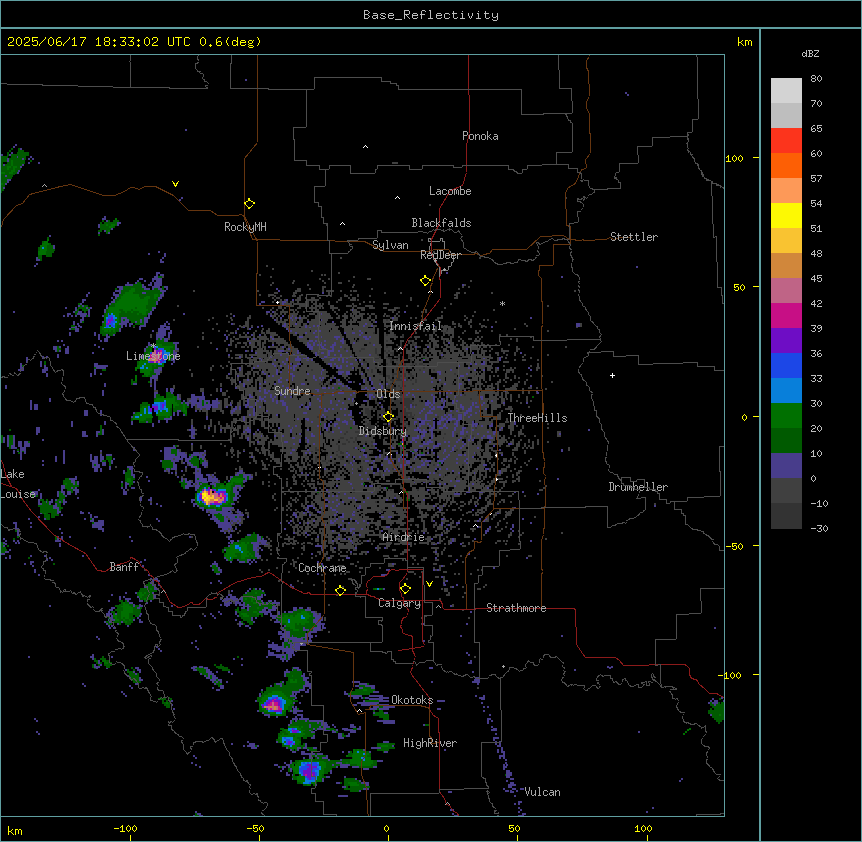Click the km unit label at top right

coord(745,42)
